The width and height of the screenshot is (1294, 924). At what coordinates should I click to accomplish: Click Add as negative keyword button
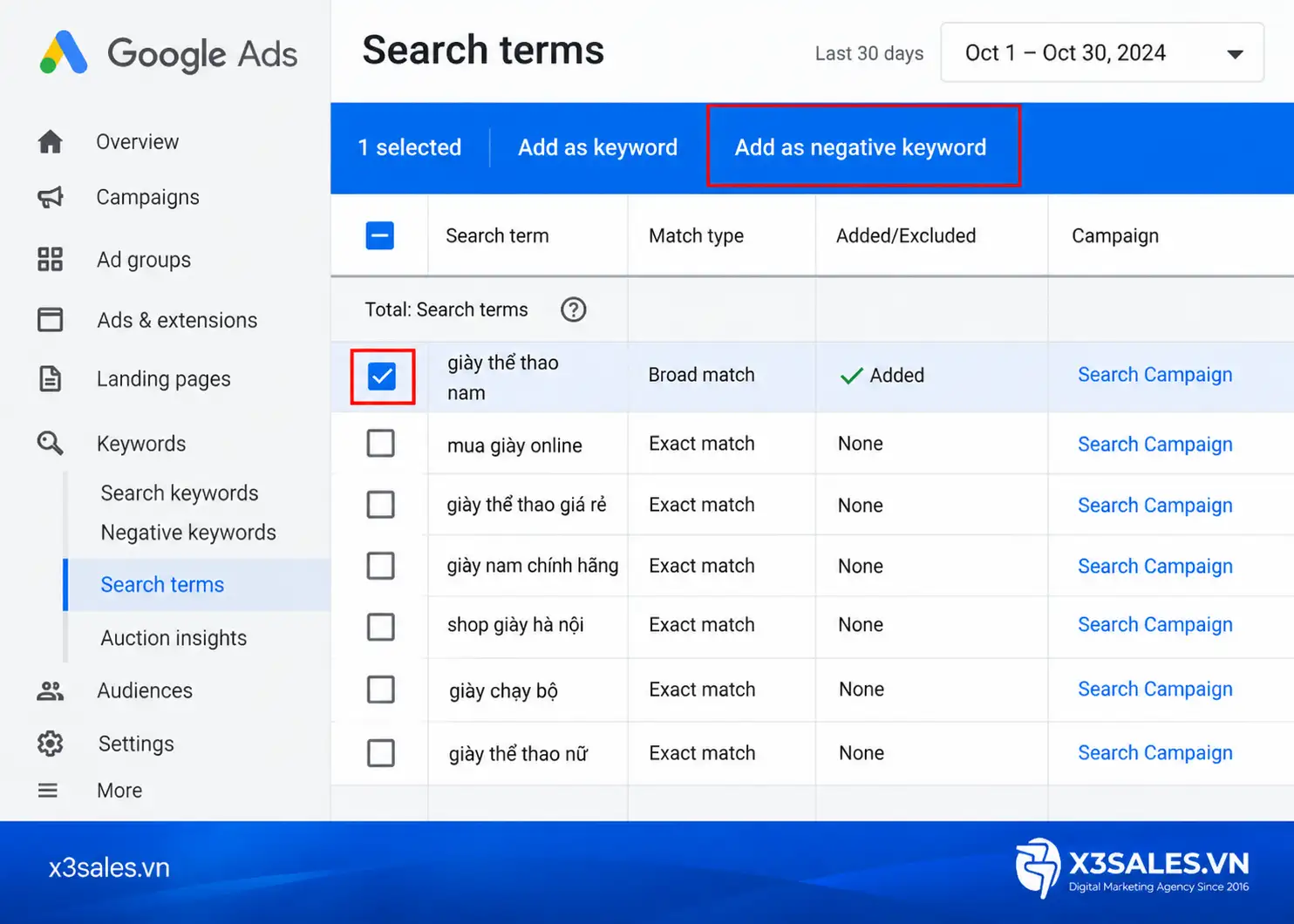[861, 147]
